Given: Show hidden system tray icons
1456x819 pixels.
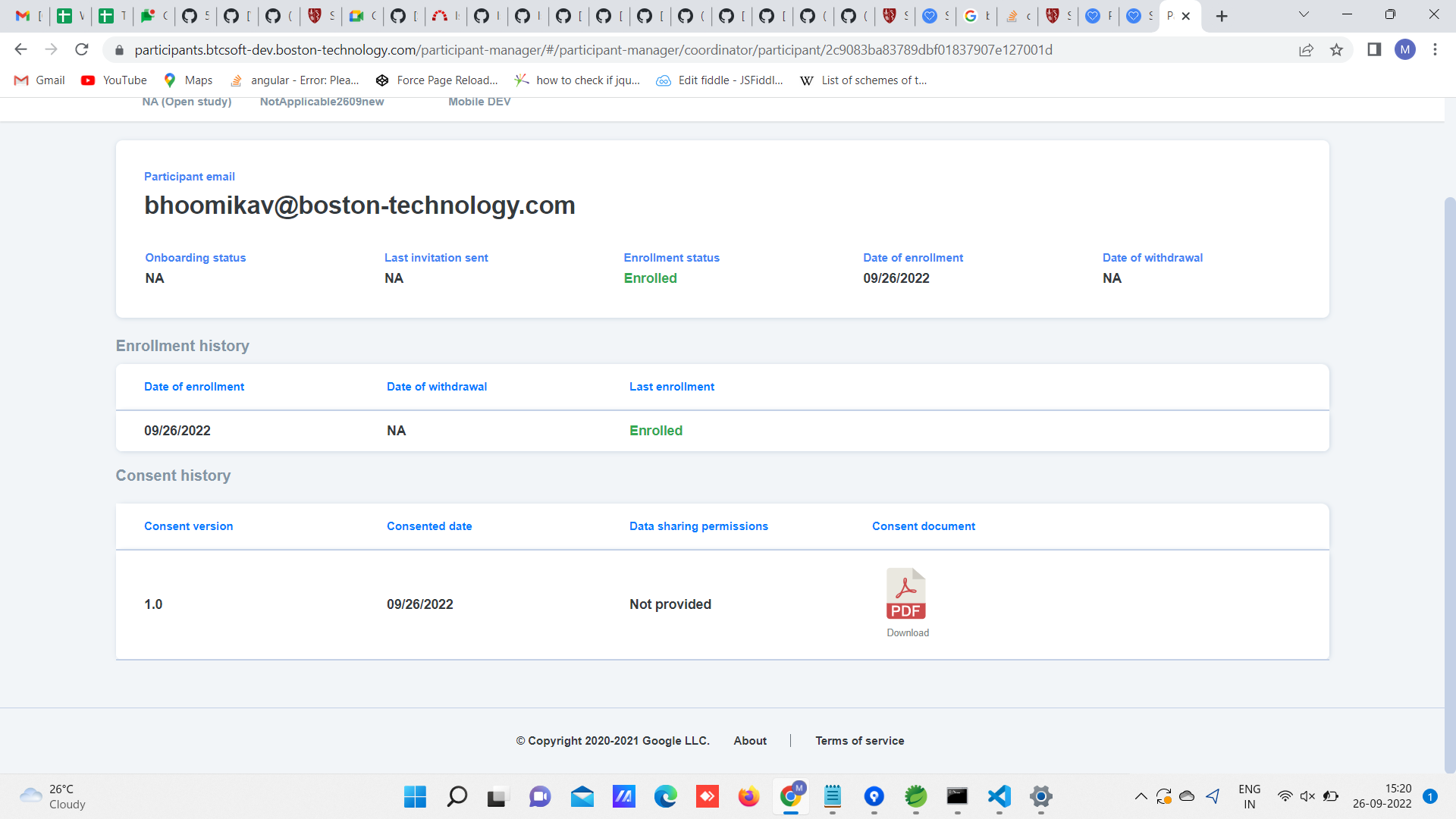Looking at the screenshot, I should click(1141, 796).
